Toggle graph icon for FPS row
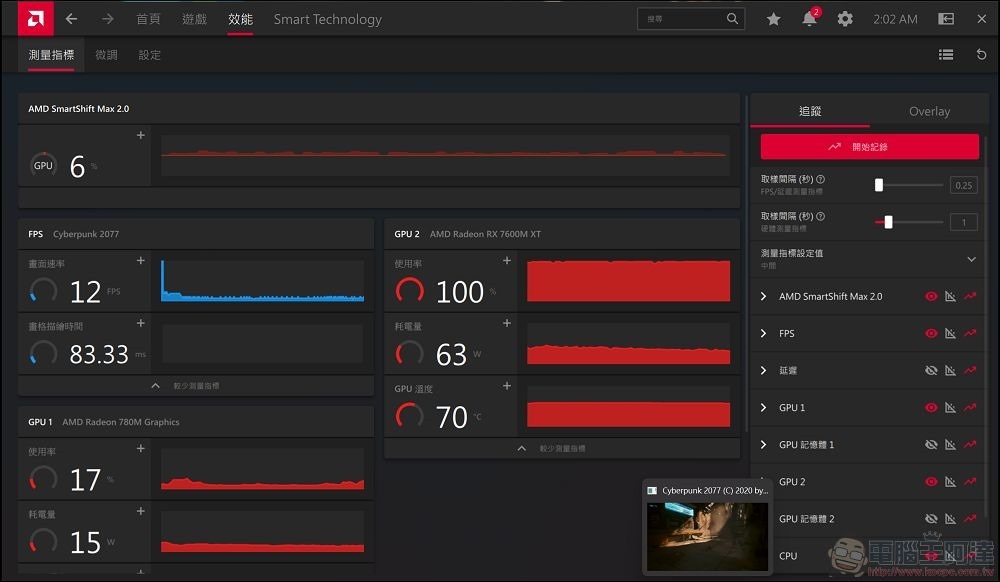Image resolution: width=1000 pixels, height=582 pixels. point(950,333)
